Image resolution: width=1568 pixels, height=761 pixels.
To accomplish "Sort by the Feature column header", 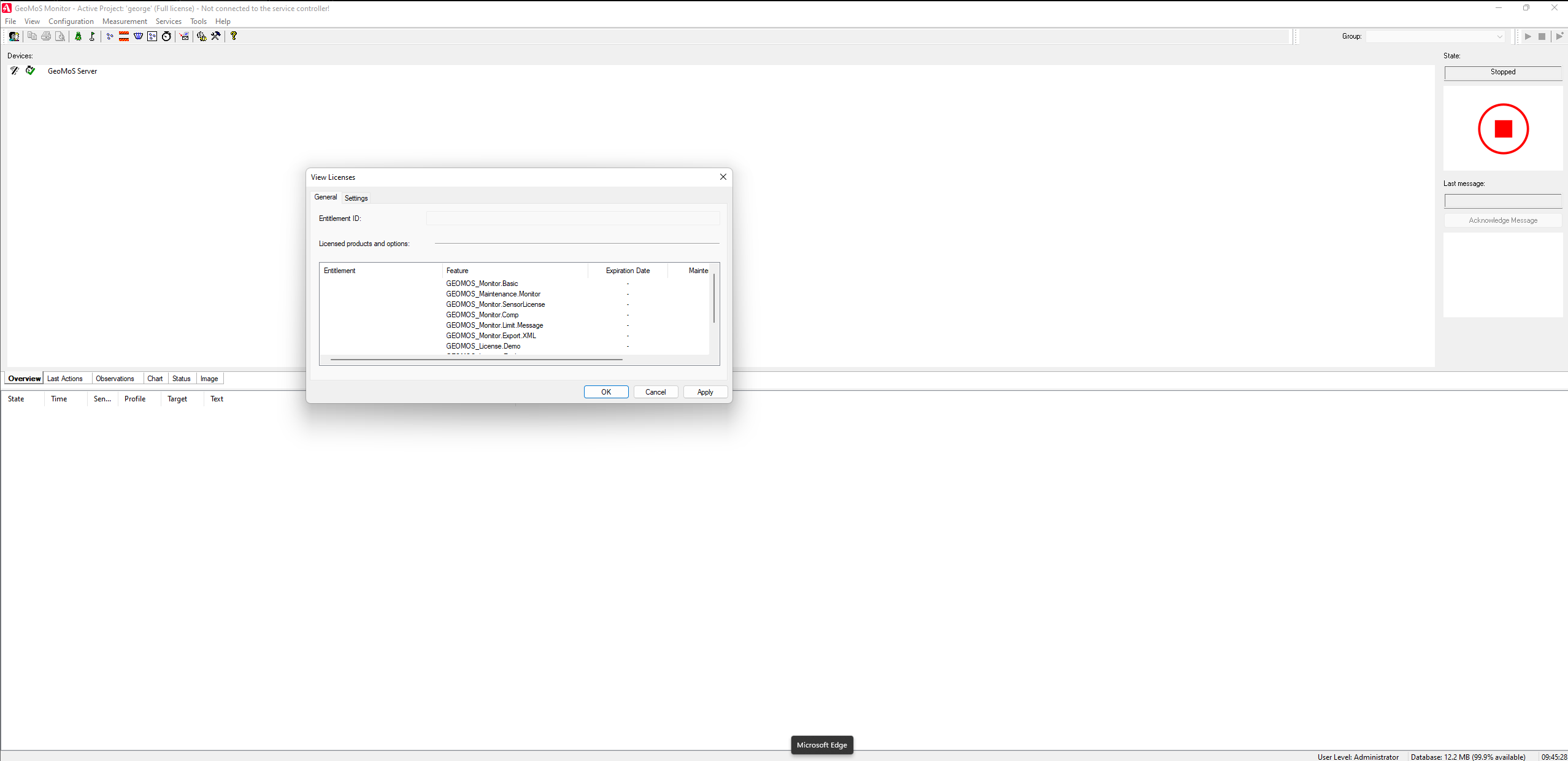I will [x=515, y=271].
